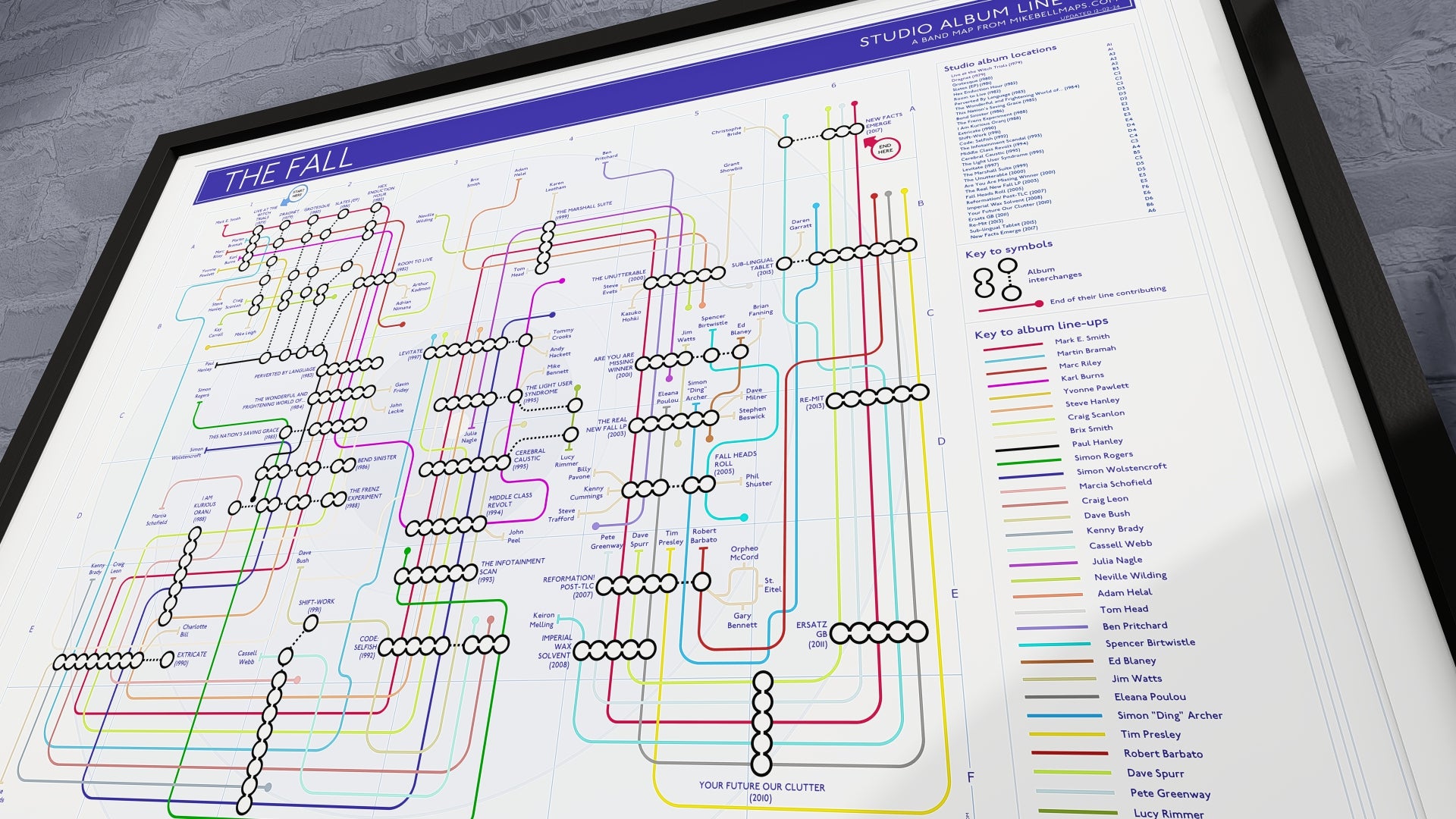Click the red END HERE marker
Image resolution: width=1456 pixels, height=819 pixels.
pos(884,148)
